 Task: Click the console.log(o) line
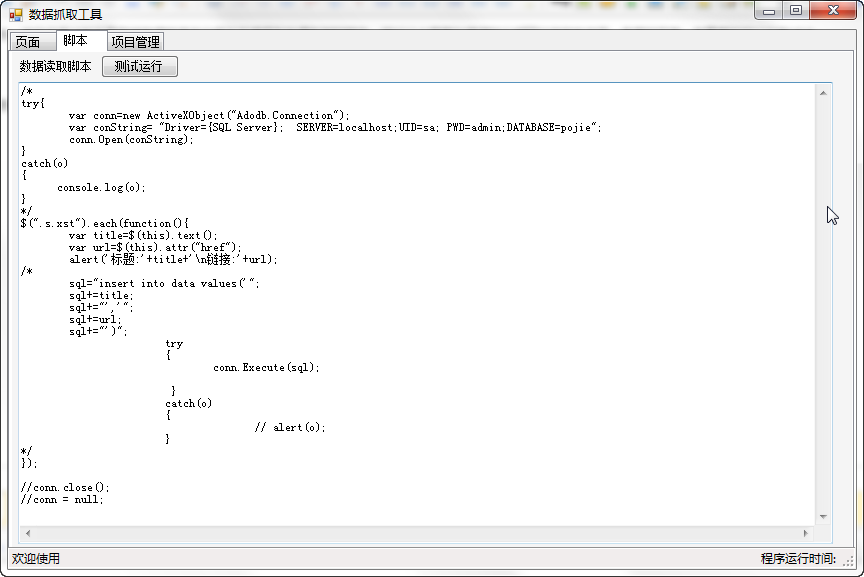(101, 187)
